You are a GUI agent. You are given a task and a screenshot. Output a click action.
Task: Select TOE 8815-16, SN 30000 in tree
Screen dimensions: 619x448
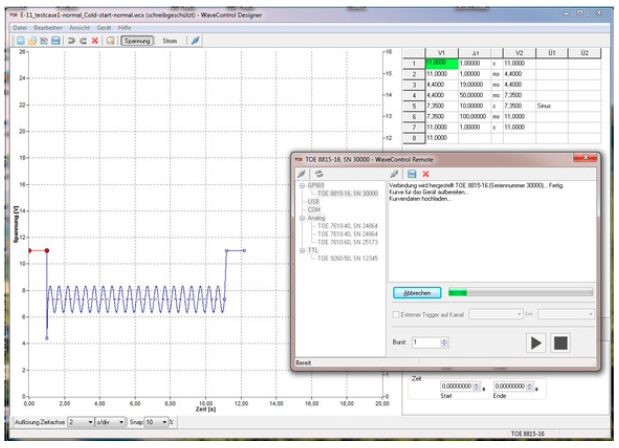pos(347,193)
